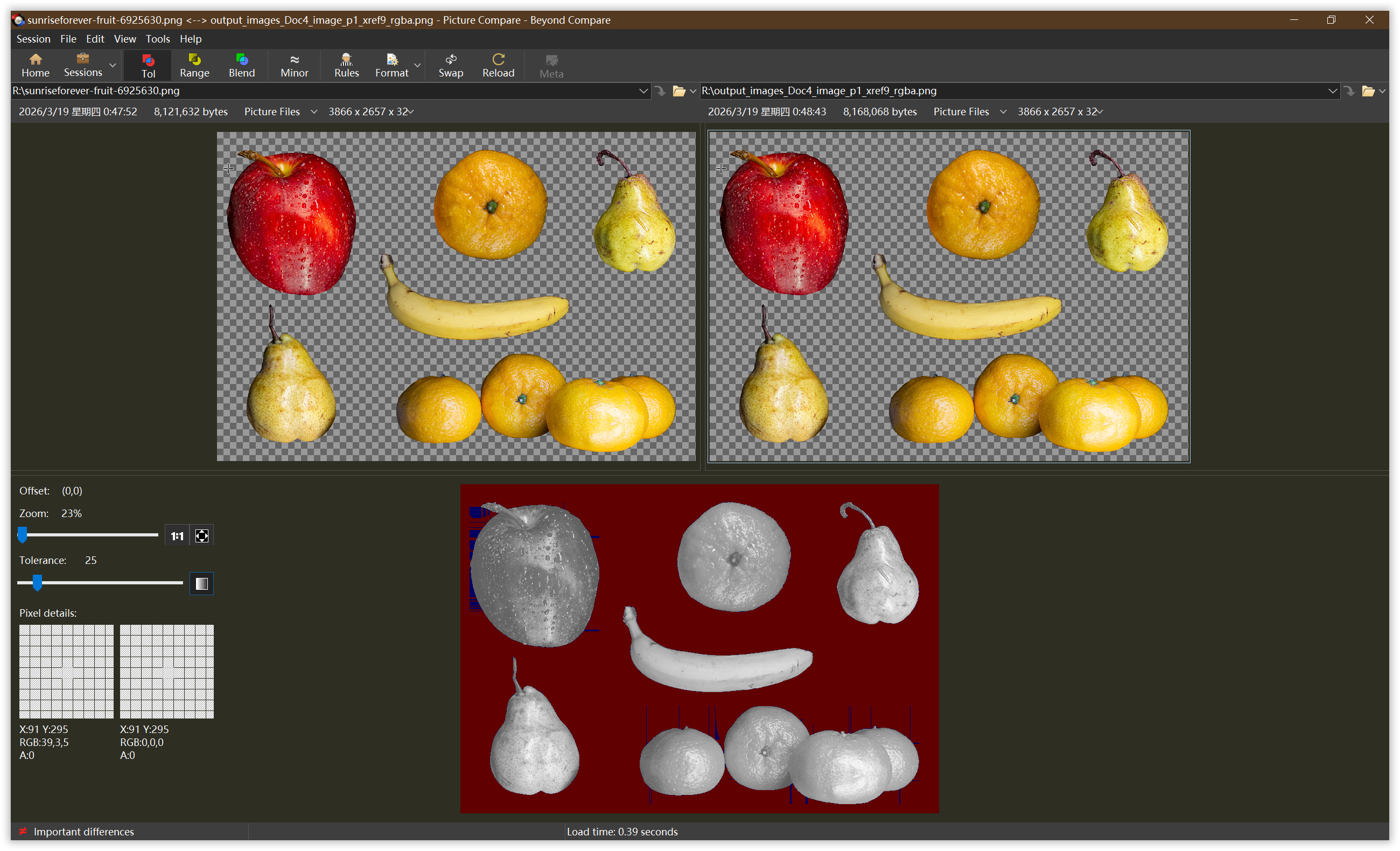This screenshot has width=1400, height=851.
Task: Swap the left and right images
Action: pos(451,65)
